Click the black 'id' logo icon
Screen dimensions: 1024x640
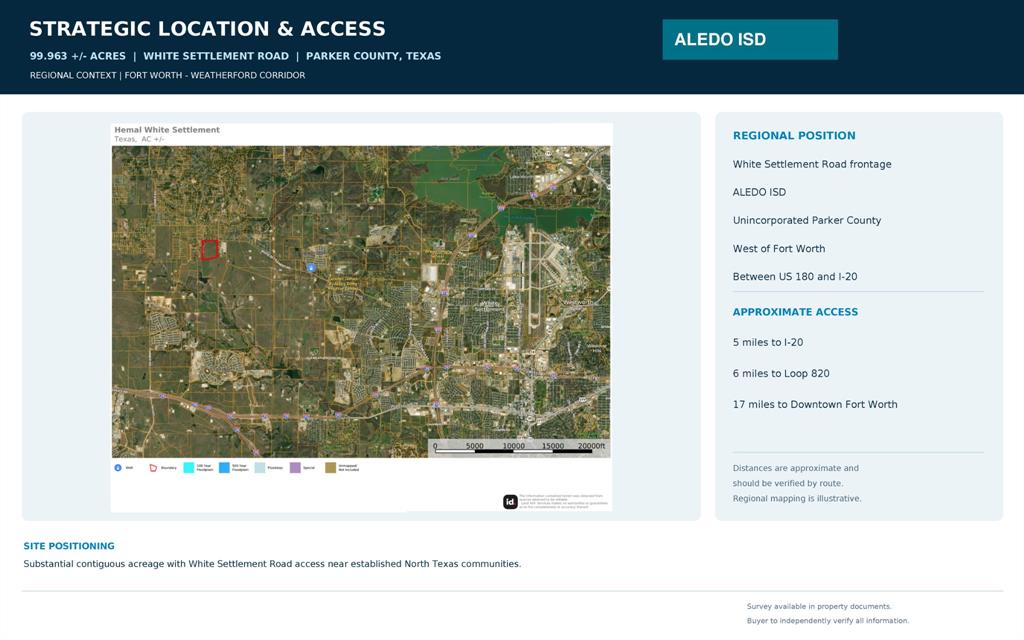coord(510,502)
